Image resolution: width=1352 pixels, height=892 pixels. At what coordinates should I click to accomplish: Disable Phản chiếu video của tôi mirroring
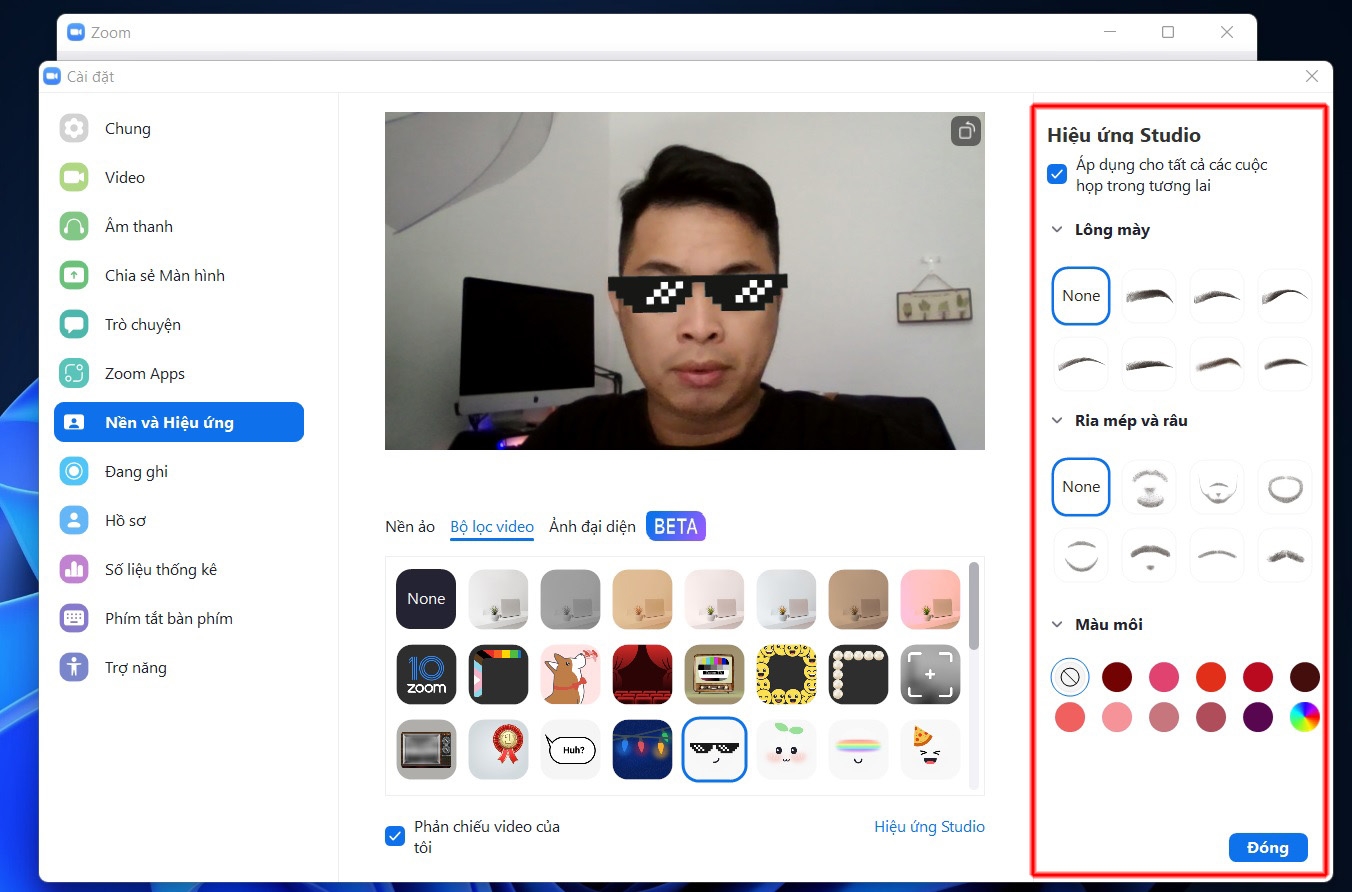tap(394, 835)
